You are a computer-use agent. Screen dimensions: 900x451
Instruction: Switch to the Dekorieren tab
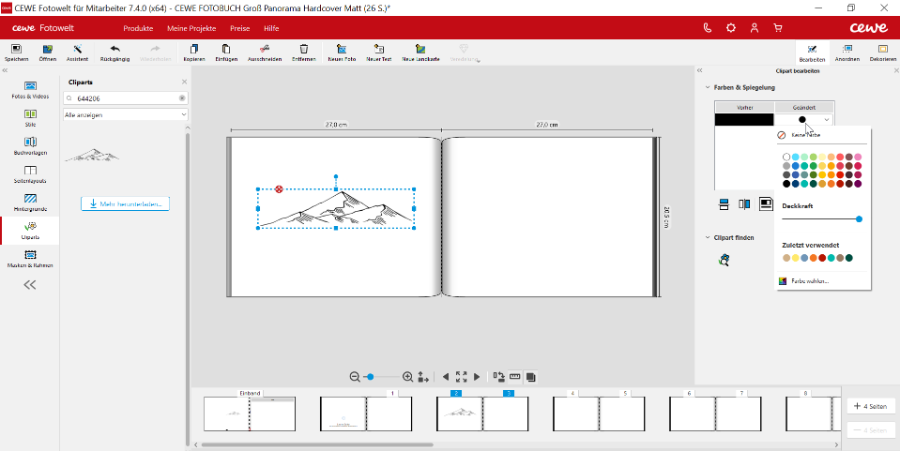tap(883, 53)
